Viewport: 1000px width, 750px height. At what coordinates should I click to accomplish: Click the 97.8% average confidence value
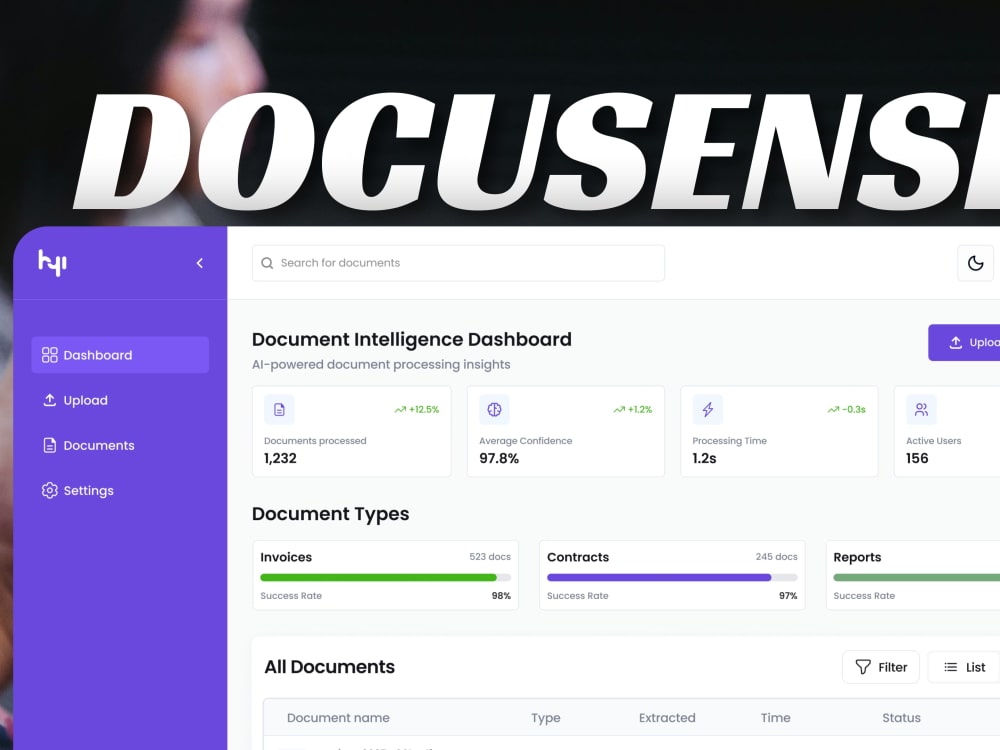click(499, 458)
